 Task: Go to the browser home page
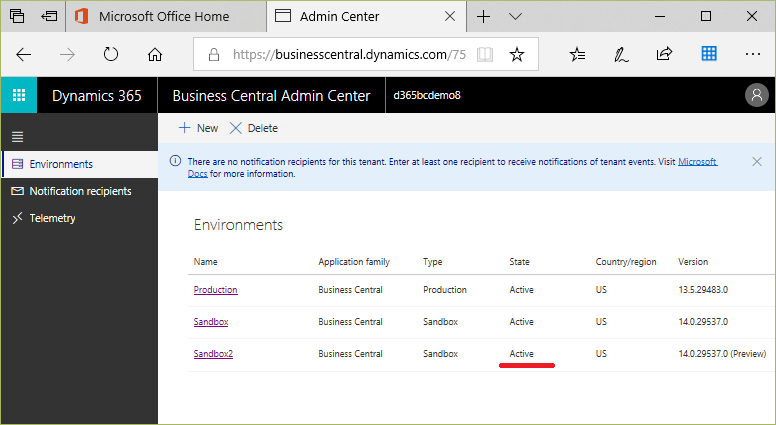tap(155, 54)
